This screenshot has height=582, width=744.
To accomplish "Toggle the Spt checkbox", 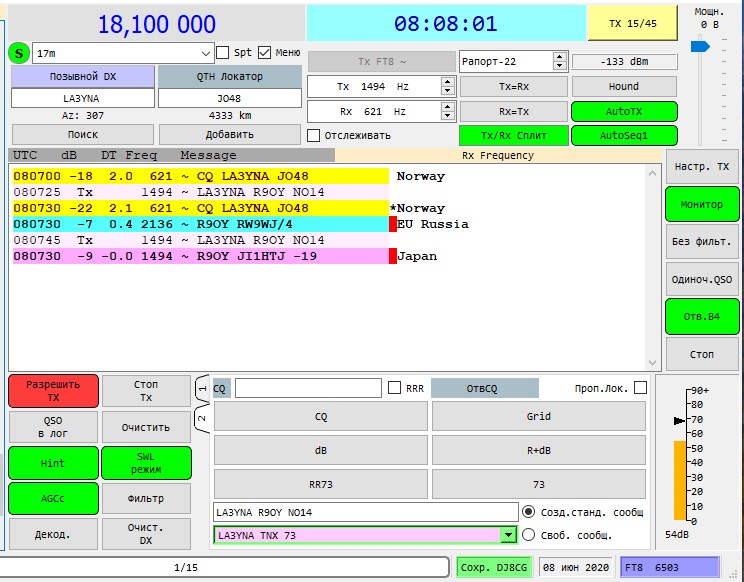I will click(x=222, y=52).
